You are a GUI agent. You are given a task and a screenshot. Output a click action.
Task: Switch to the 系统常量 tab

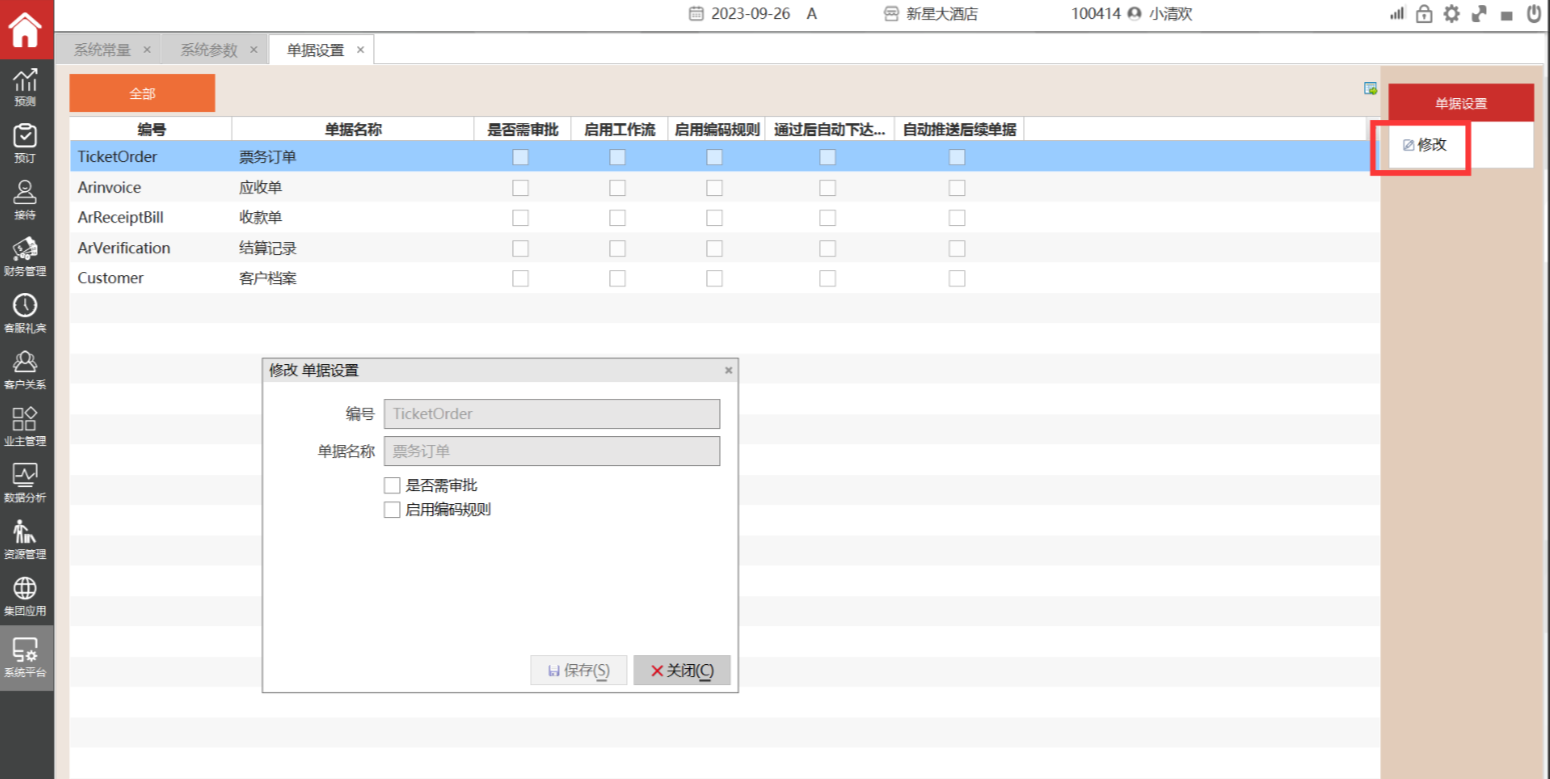(x=102, y=50)
